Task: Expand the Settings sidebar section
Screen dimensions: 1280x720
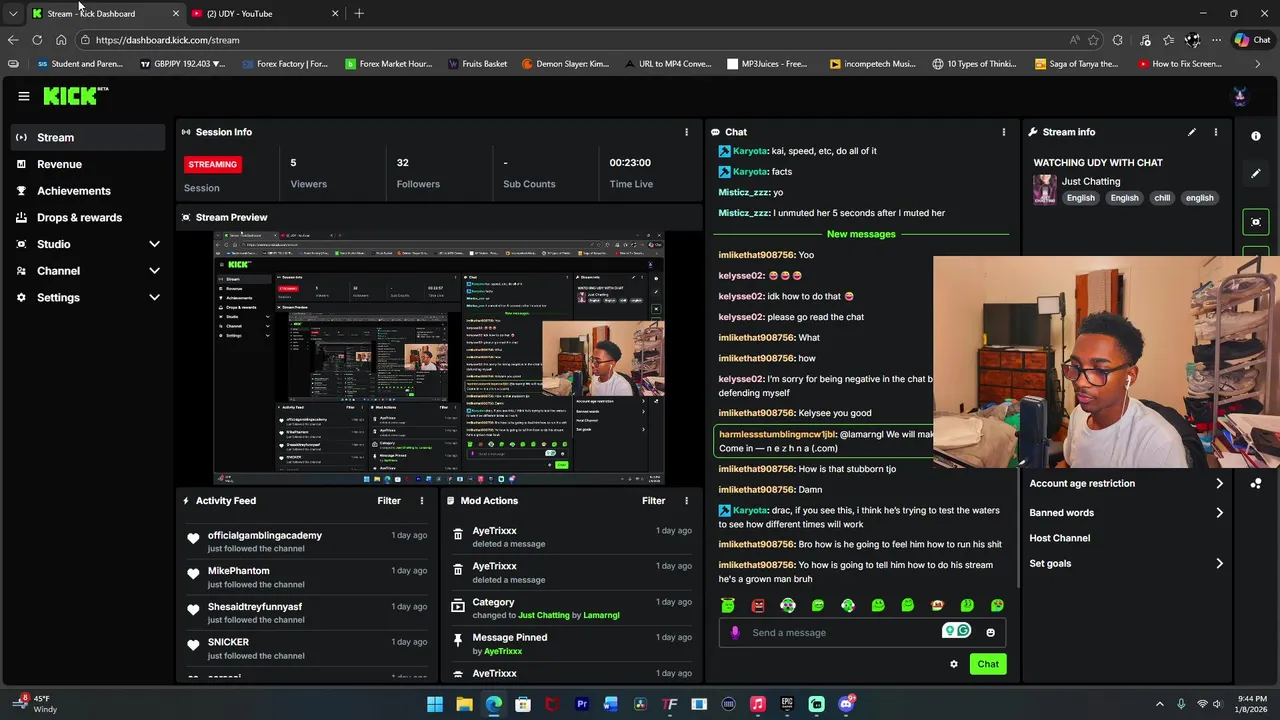Action: point(154,298)
